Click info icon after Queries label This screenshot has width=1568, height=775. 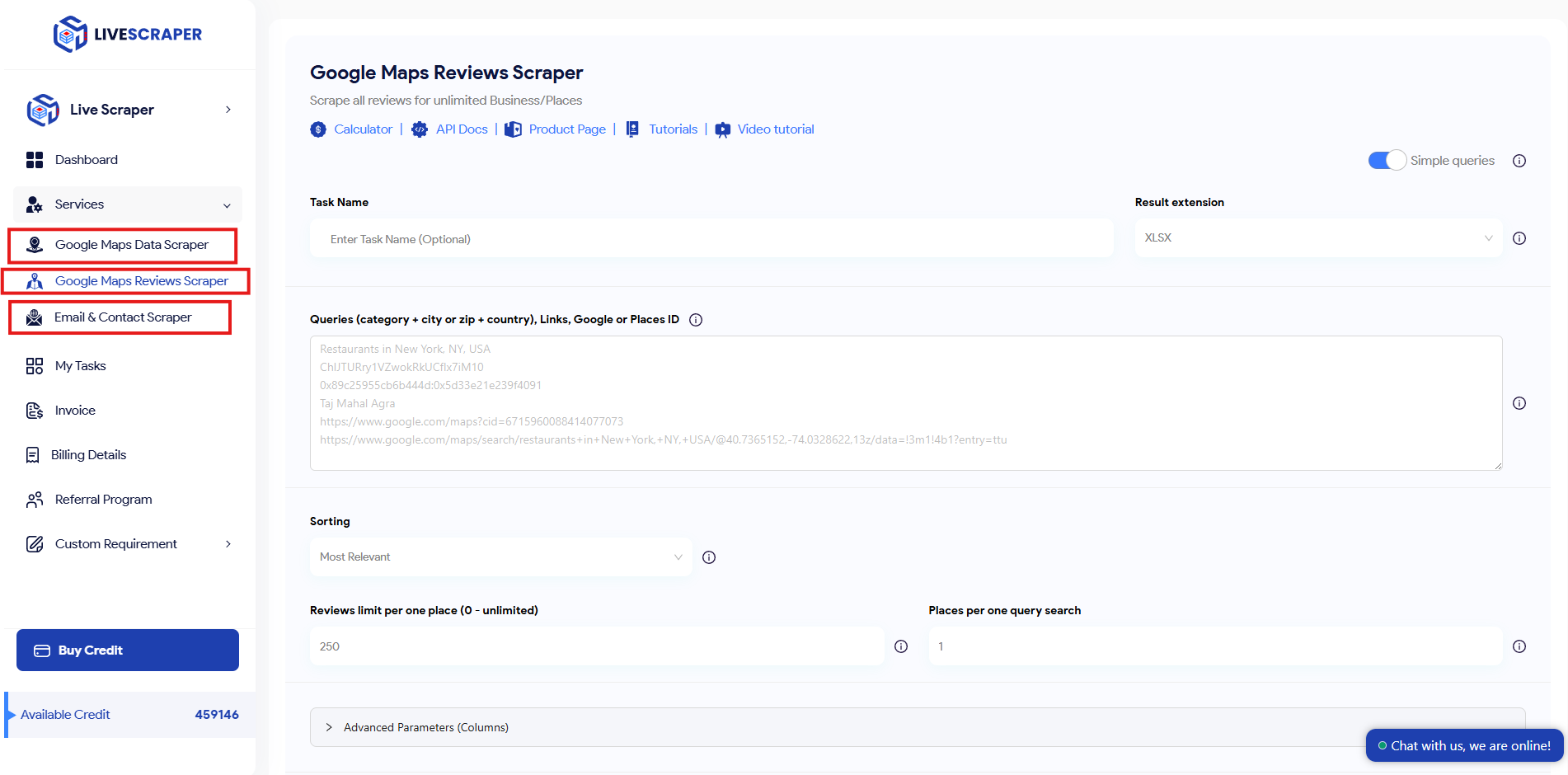coord(696,320)
